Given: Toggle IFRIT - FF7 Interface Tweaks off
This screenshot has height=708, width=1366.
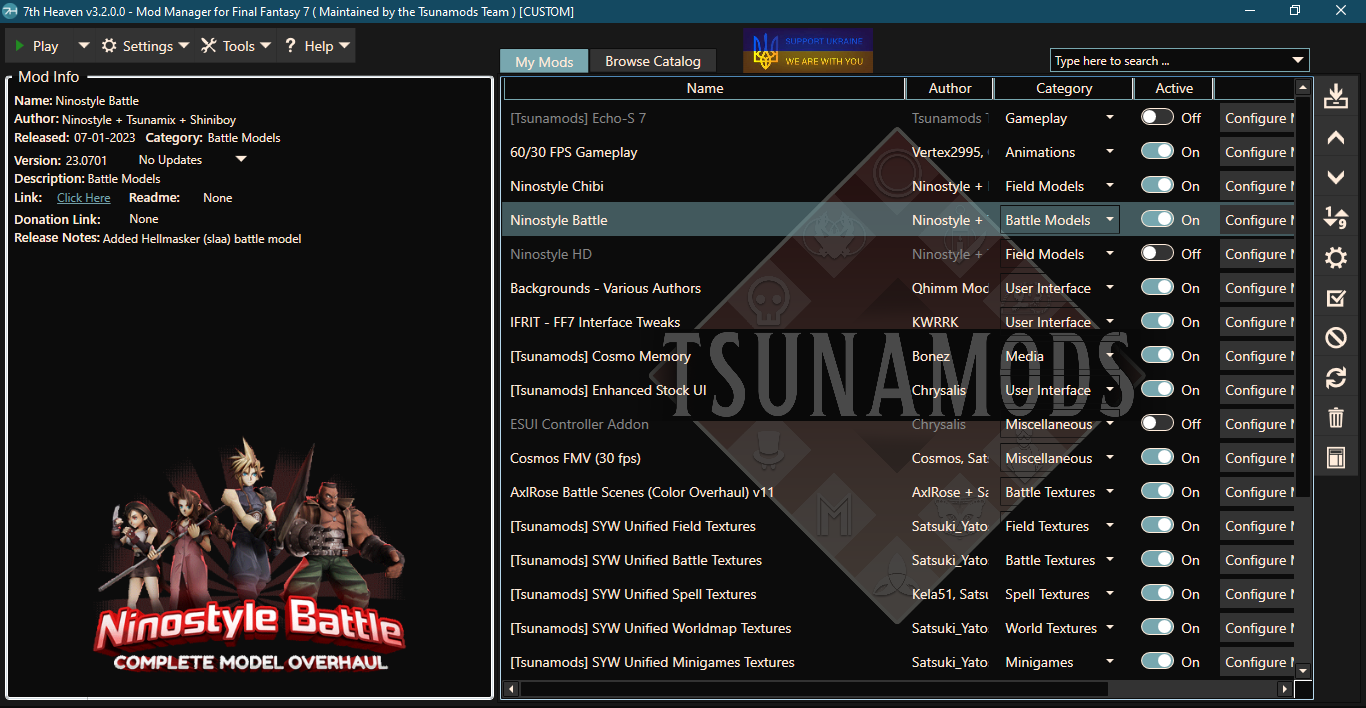Looking at the screenshot, I should tap(1157, 321).
